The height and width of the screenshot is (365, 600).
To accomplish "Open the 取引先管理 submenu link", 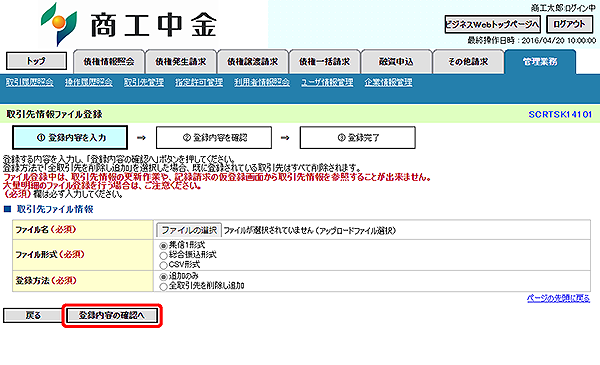I will tap(144, 82).
